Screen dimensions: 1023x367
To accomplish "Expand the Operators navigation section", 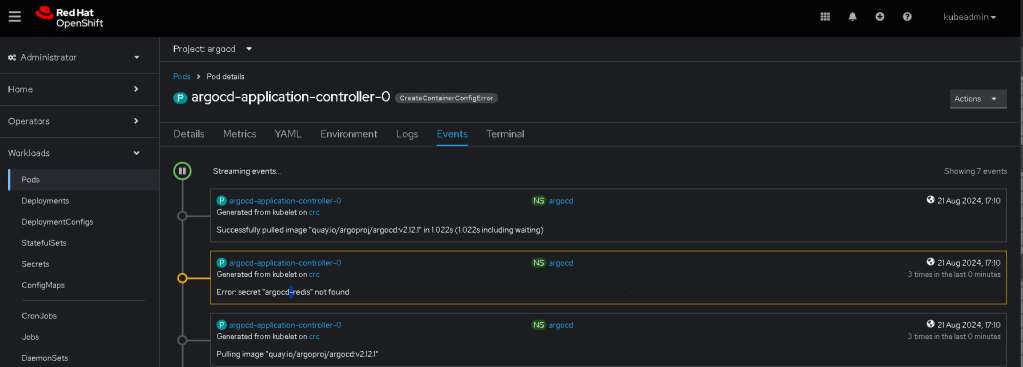I will coord(74,121).
